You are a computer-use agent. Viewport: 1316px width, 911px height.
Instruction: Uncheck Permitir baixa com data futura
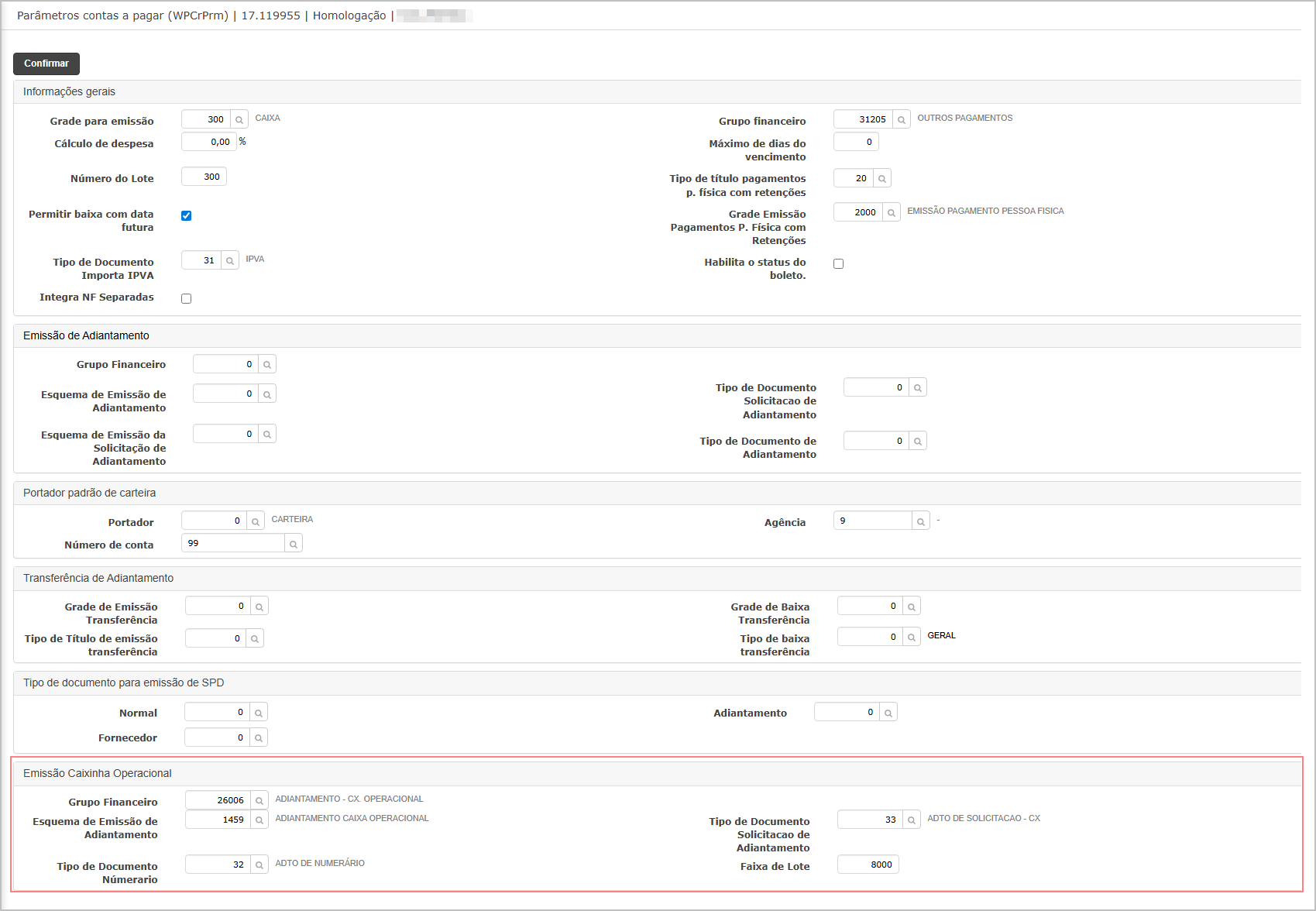tap(186, 215)
